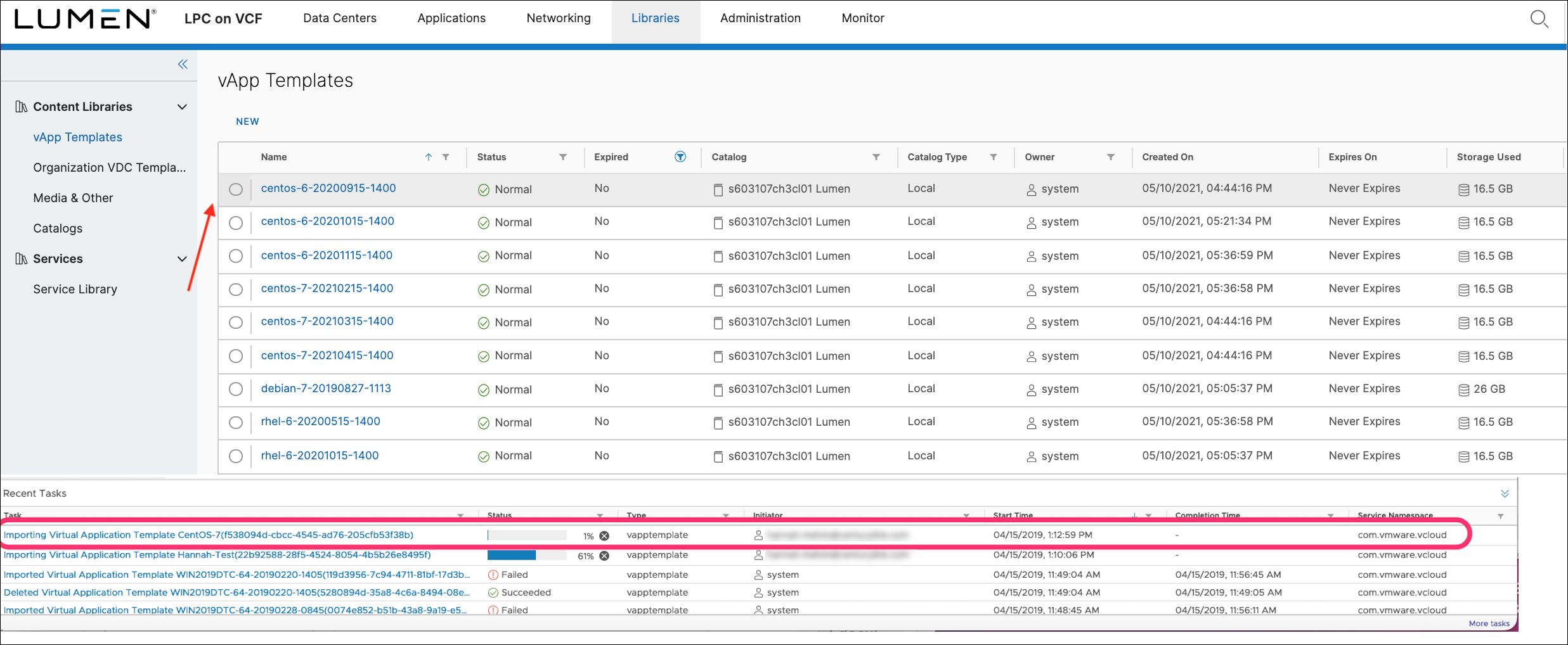Cancel the Hannah-Test import task
The width and height of the screenshot is (1568, 645).
604,556
